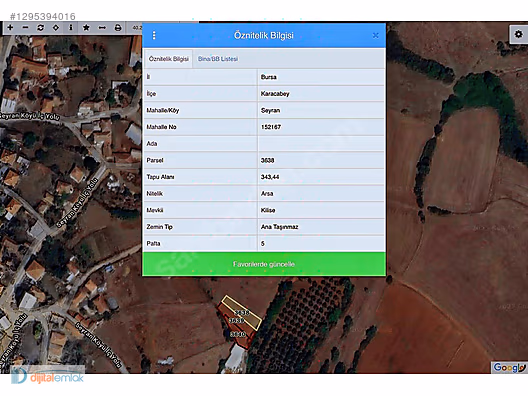Select the Zemin Tip value Ana Taşınmaz
Screen dimensions: 528x396
click(x=321, y=227)
